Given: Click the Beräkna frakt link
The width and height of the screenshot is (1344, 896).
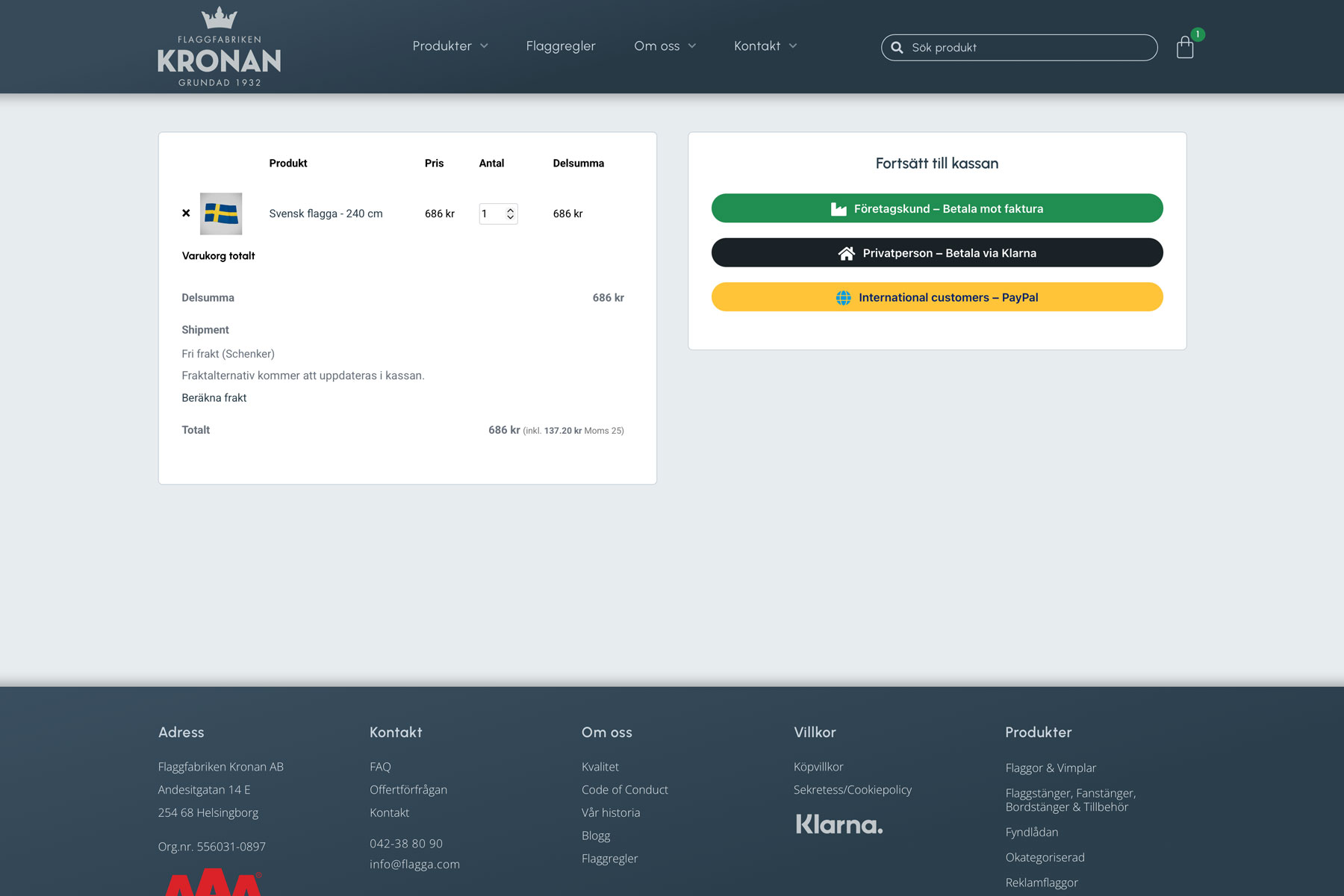Looking at the screenshot, I should 214,398.
